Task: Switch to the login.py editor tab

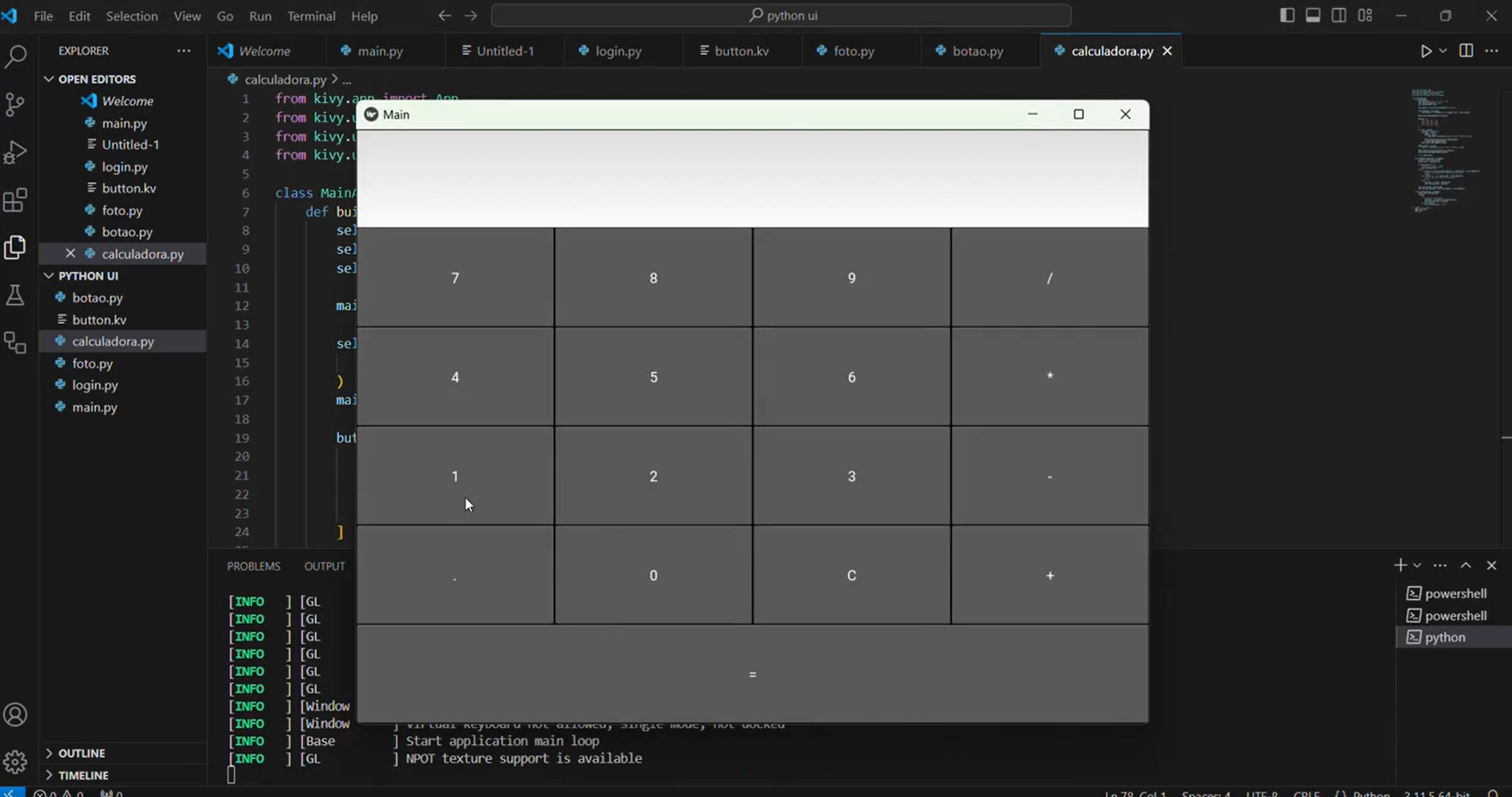Action: (x=618, y=51)
